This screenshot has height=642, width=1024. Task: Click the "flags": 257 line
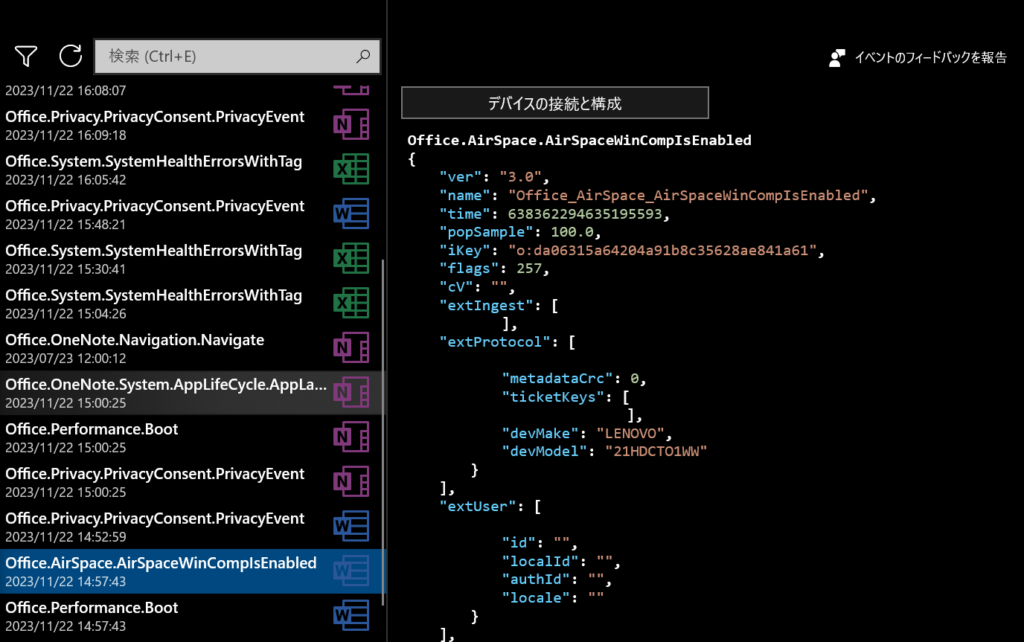(494, 268)
